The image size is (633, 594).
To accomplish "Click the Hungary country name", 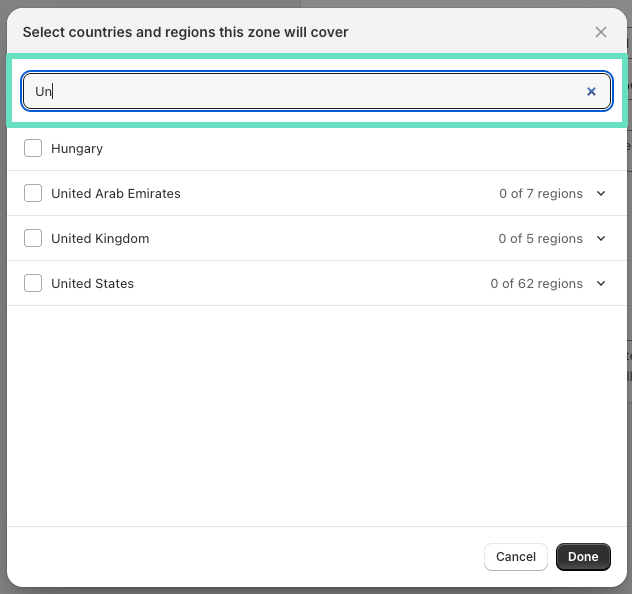I will [77, 148].
